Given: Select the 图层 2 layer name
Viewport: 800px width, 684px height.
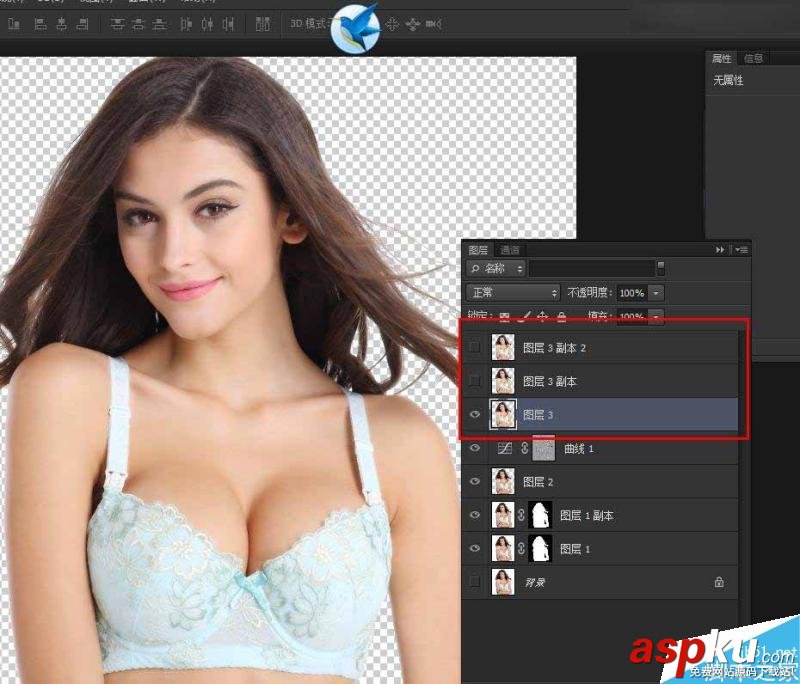Looking at the screenshot, I should (x=538, y=482).
